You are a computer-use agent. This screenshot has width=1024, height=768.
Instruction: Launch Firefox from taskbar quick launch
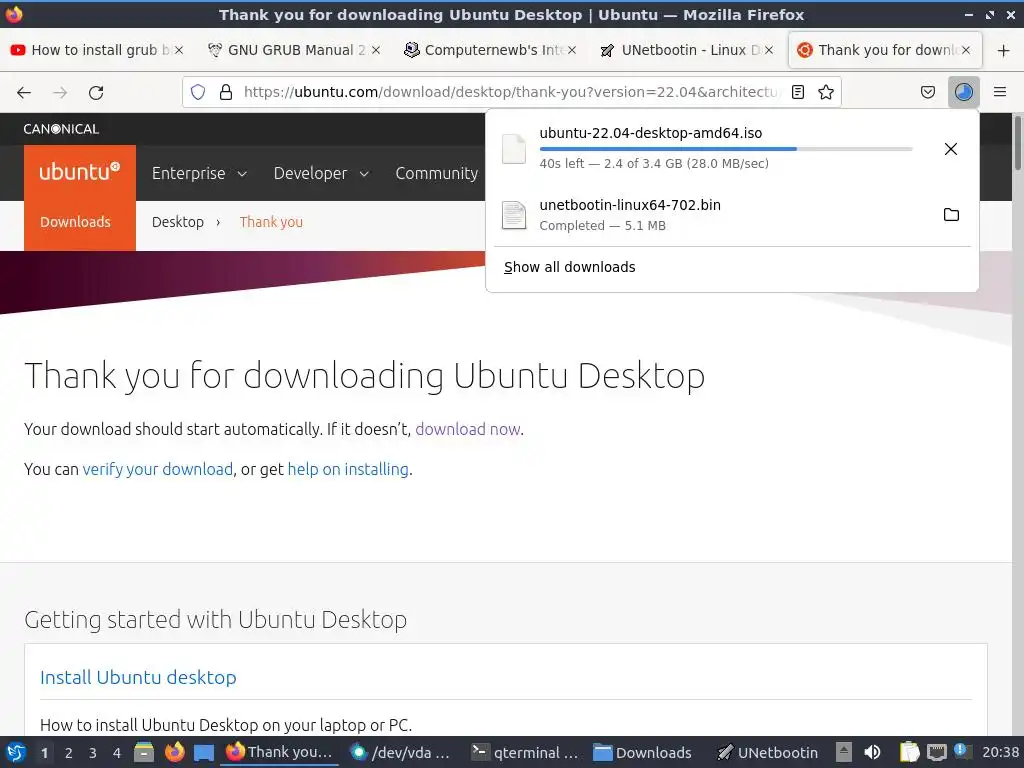tap(174, 752)
